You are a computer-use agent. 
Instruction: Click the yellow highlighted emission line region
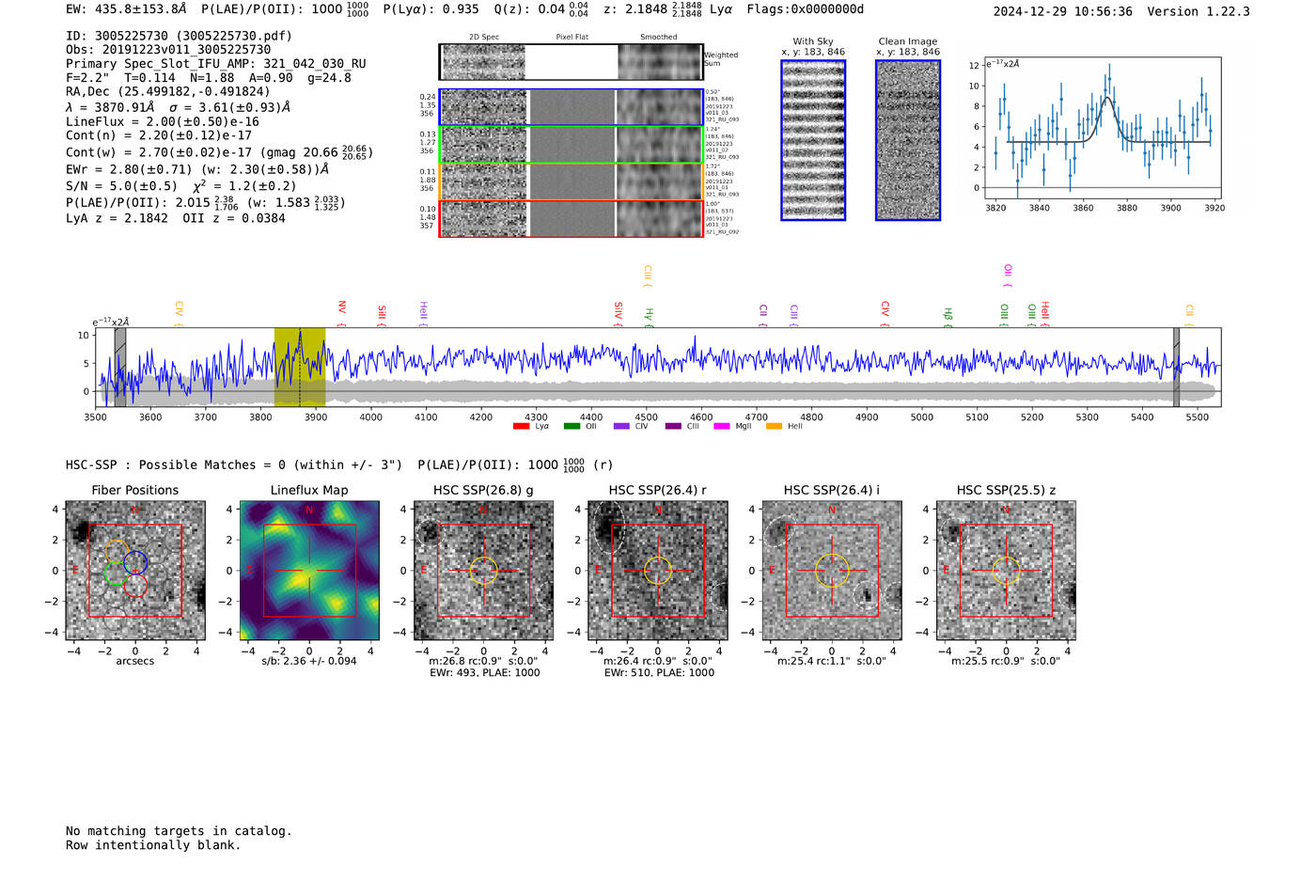click(x=300, y=368)
